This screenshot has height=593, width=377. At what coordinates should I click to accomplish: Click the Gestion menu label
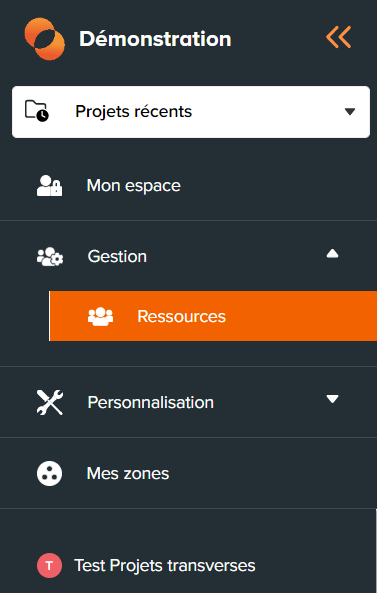tap(117, 256)
